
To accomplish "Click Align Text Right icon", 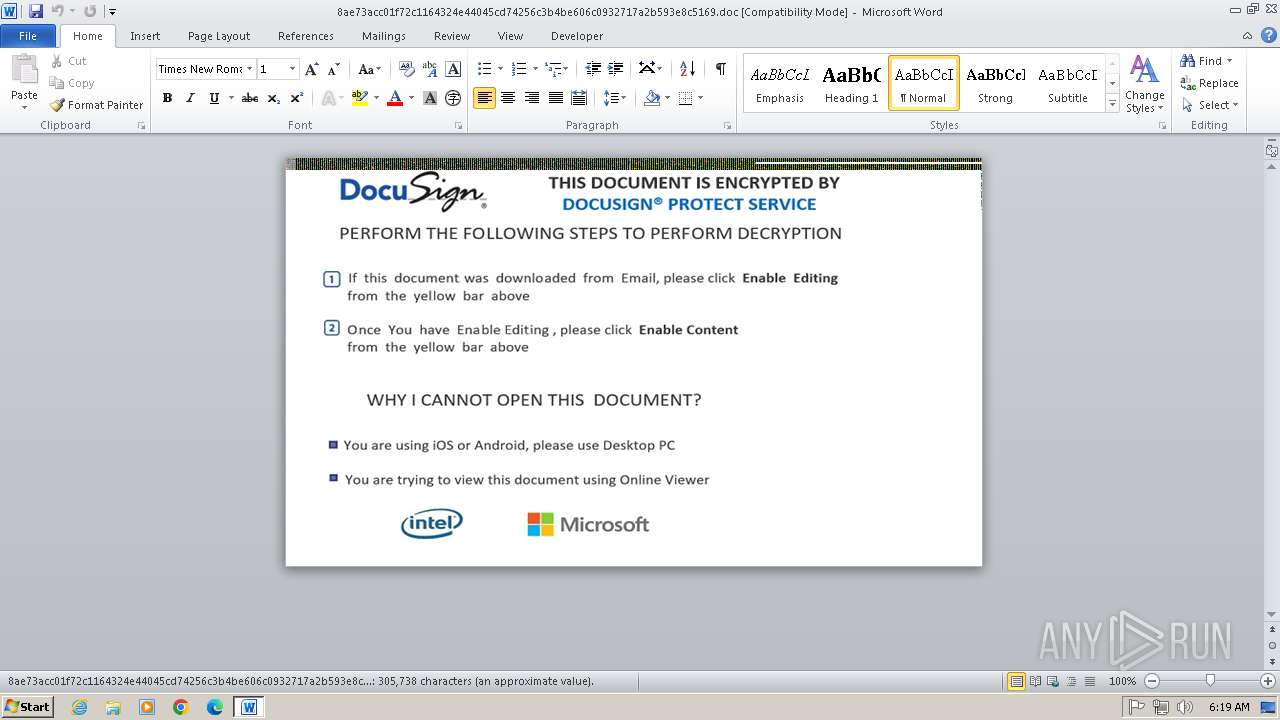I will [532, 98].
